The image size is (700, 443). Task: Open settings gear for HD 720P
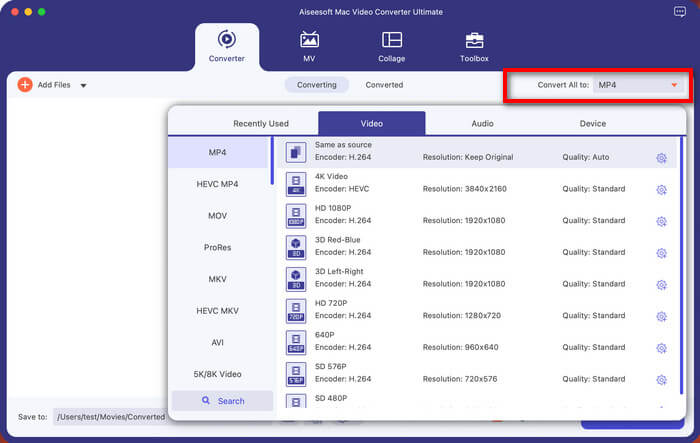[661, 316]
